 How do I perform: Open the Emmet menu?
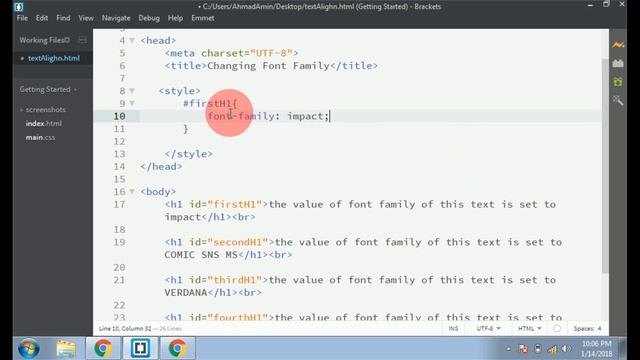[x=202, y=18]
